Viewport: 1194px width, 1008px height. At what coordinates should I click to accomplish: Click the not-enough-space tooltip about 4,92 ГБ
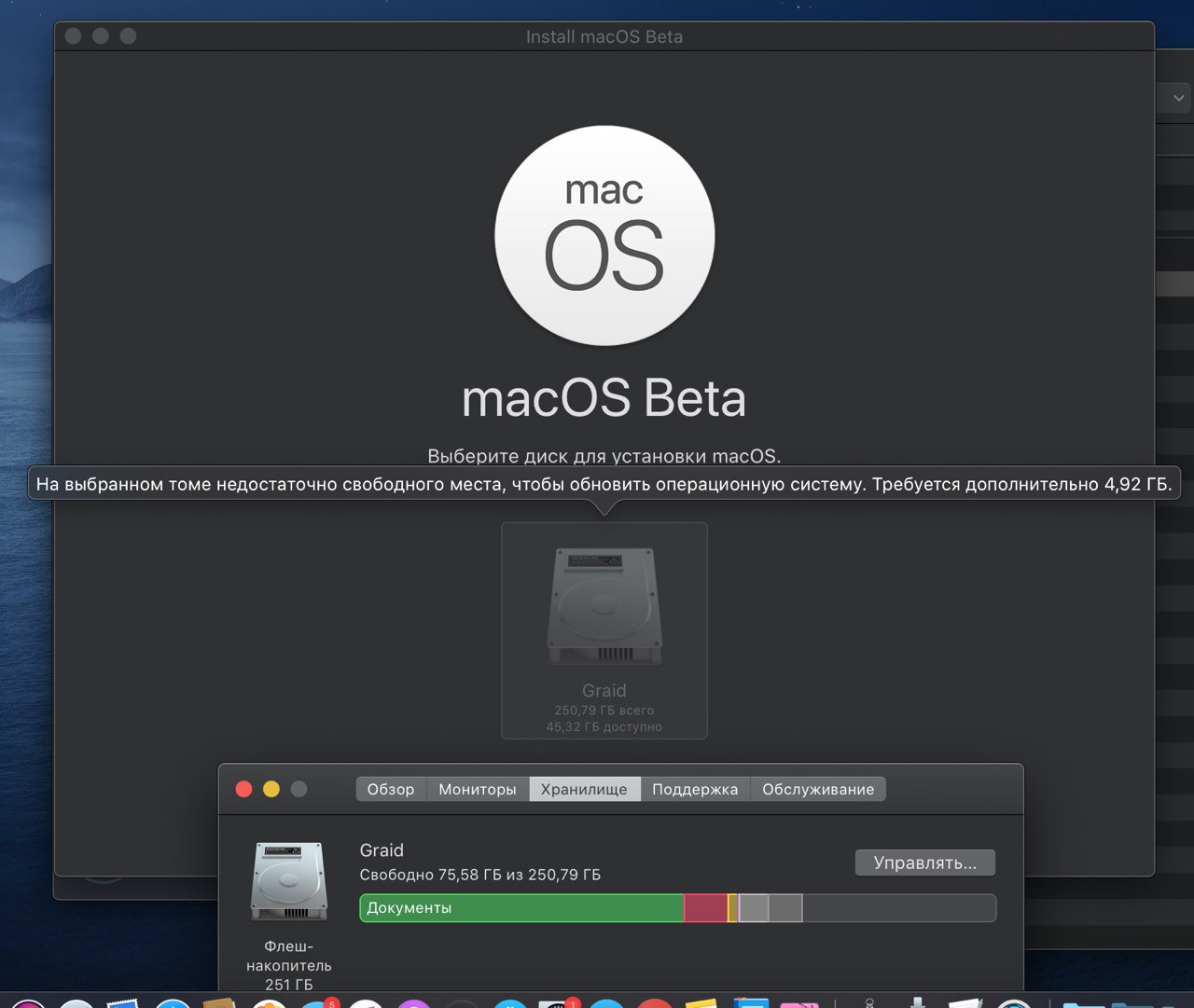[604, 484]
